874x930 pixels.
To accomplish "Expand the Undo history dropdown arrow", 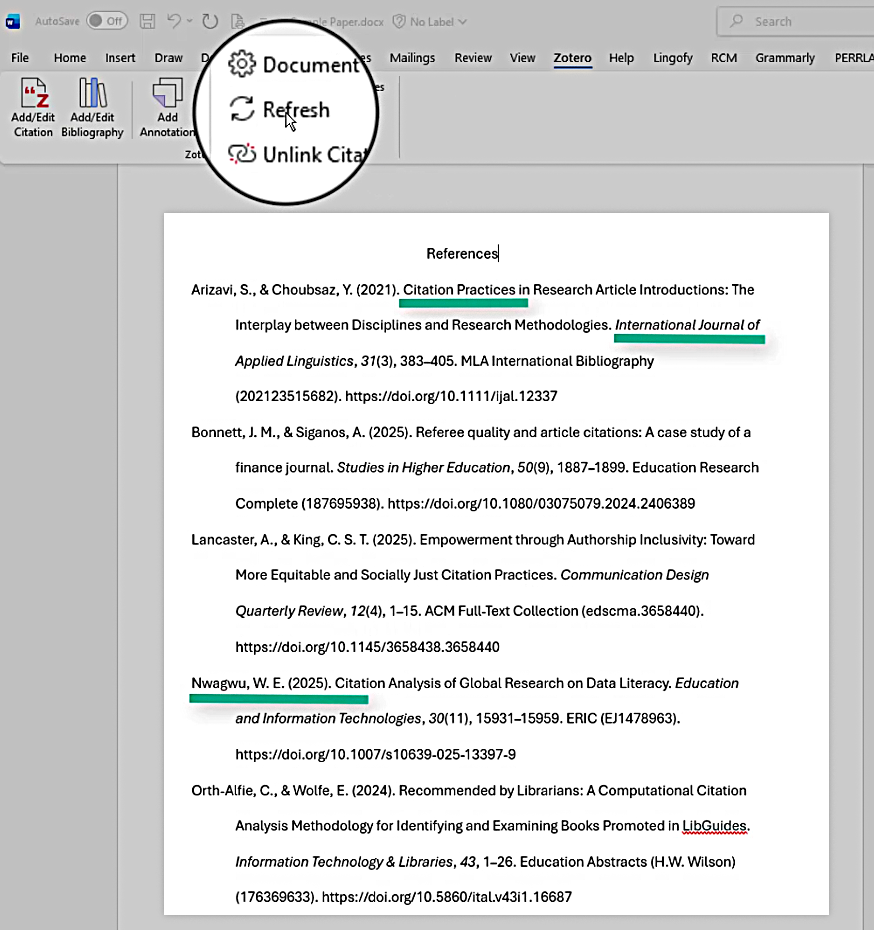I will (x=191, y=21).
